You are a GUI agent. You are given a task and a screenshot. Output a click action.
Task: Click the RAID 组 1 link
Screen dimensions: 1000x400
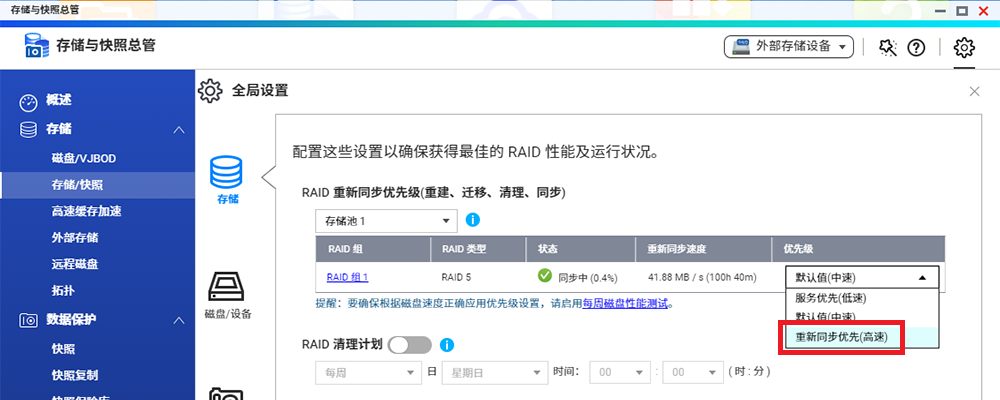point(348,278)
